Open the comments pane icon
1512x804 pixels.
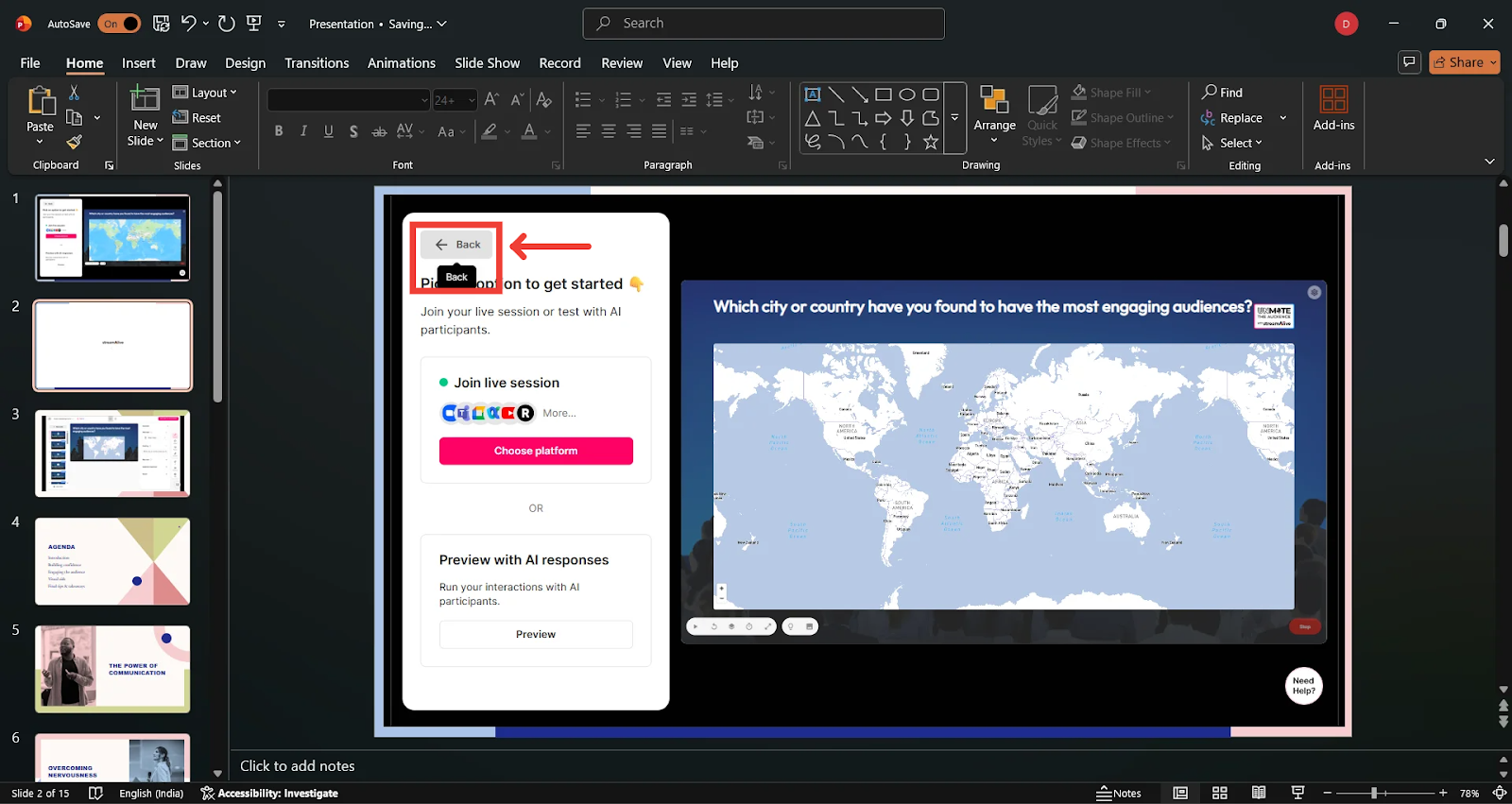click(1409, 62)
